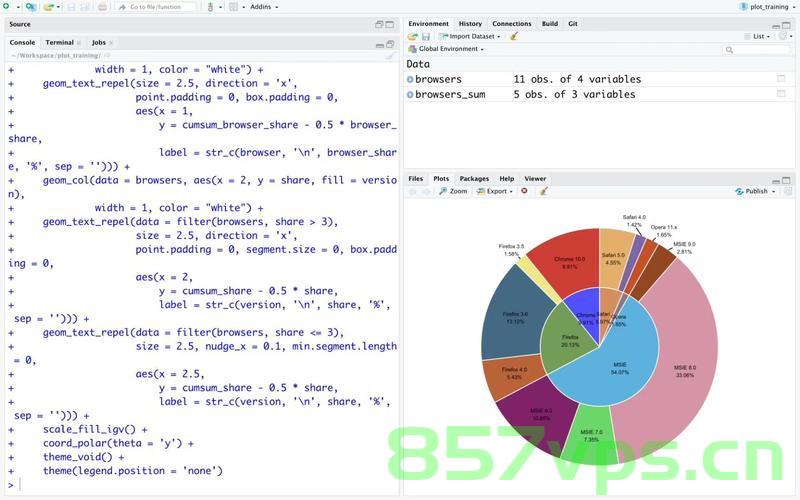Click the New File plus icon

pos(6,7)
